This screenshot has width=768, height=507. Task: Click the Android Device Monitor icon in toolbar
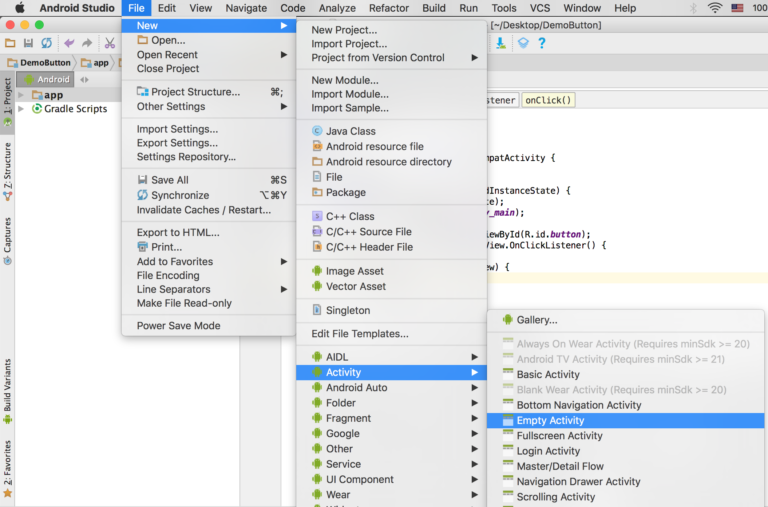(x=523, y=43)
